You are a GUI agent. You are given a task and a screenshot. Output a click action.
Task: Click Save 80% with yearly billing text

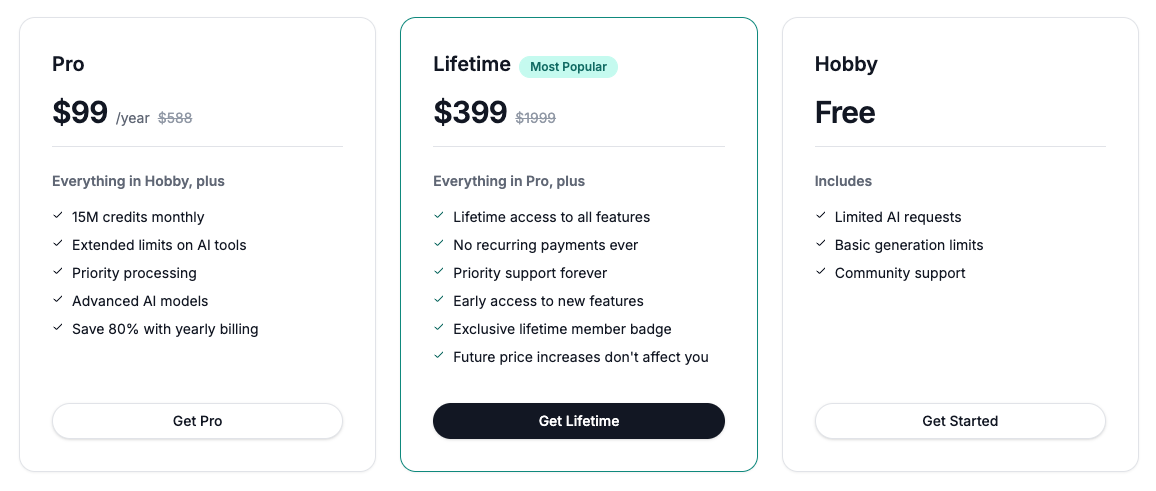[x=165, y=329]
